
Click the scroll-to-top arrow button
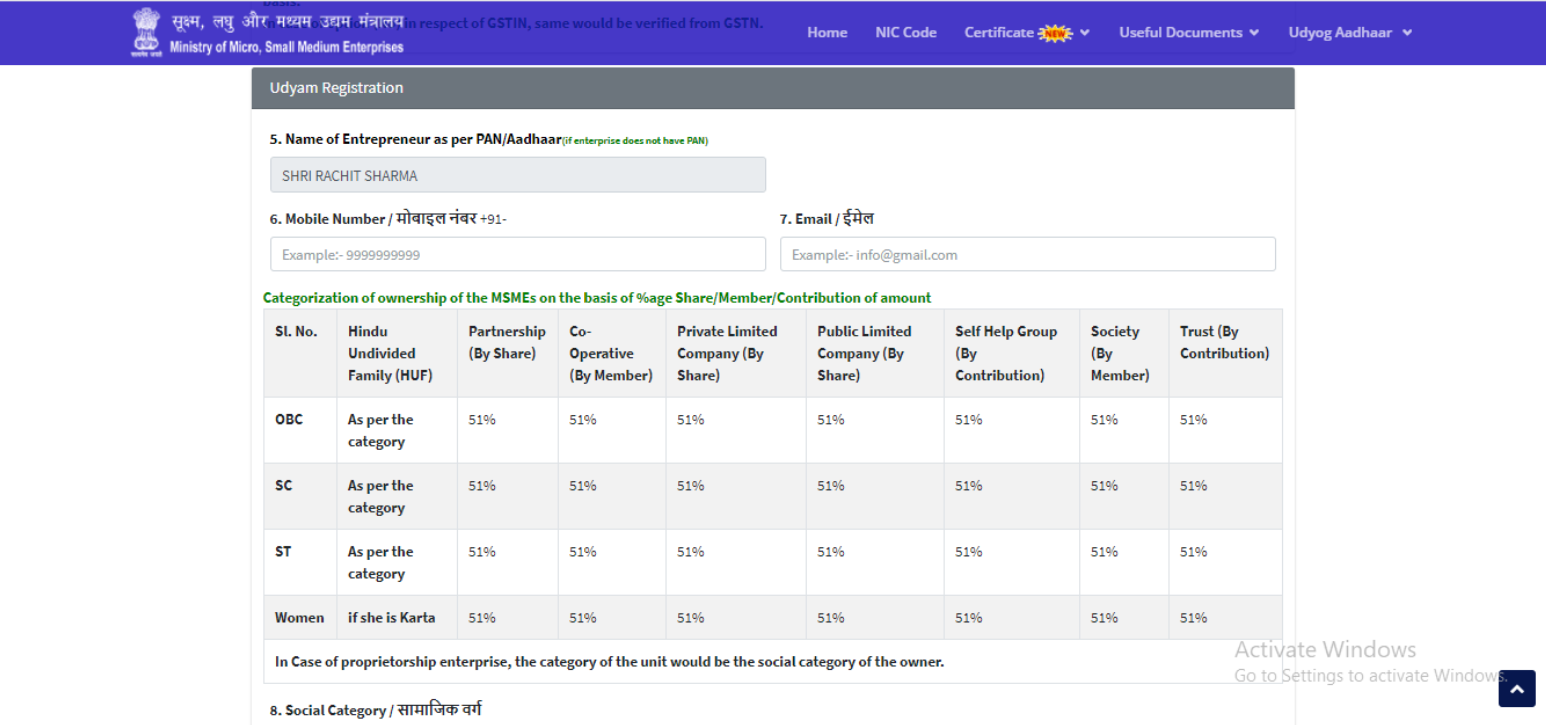(x=1516, y=688)
